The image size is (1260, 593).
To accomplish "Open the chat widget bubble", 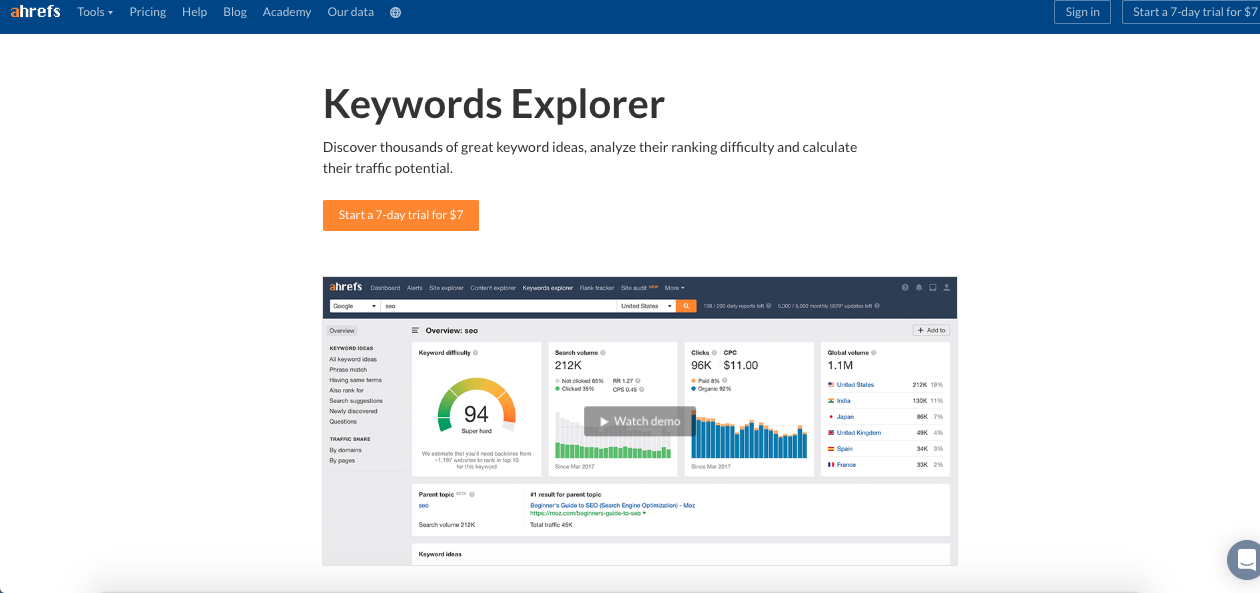I will coord(1245,559).
